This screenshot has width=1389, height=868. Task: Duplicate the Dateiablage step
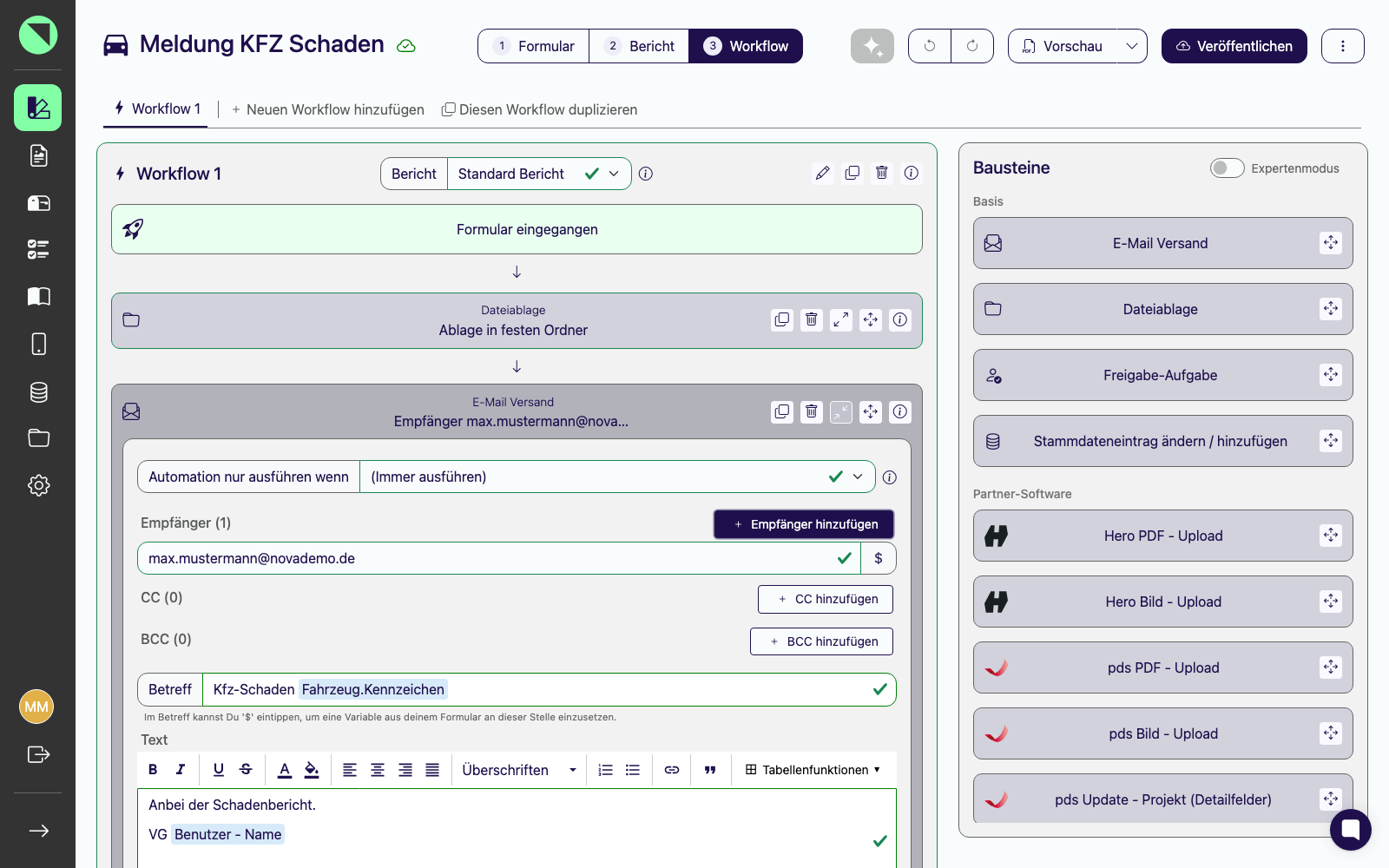pos(782,320)
